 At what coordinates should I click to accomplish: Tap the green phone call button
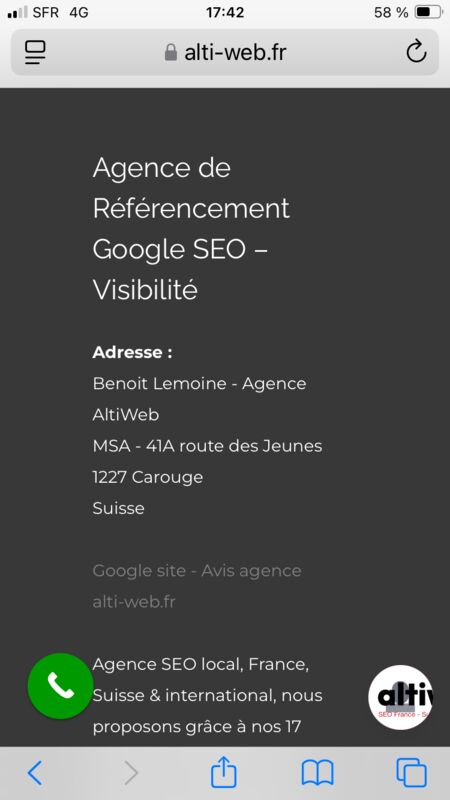pyautogui.click(x=60, y=686)
